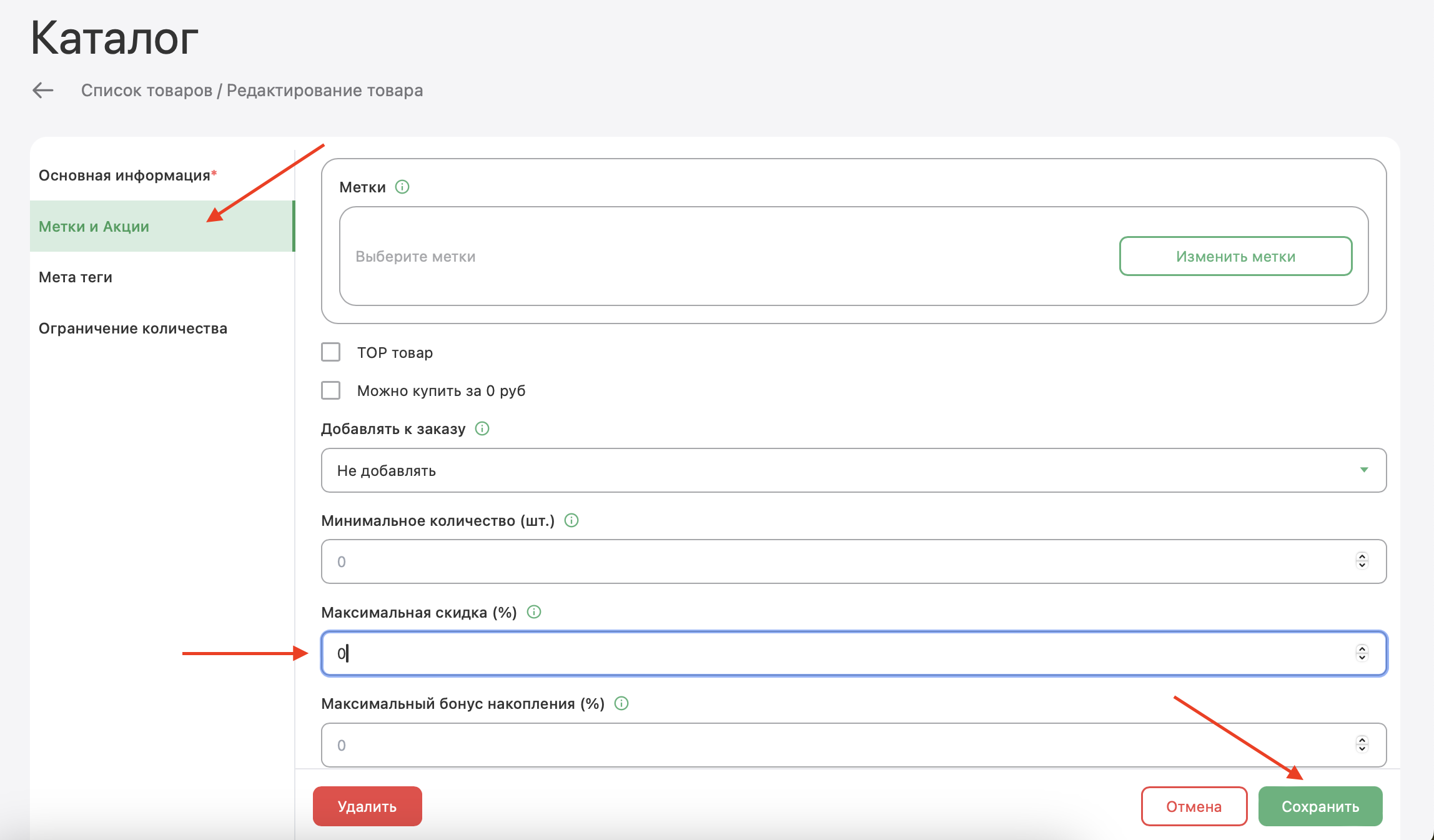Screen dimensions: 1434x840
Task: Enable the TOP товар checkbox
Action: (x=331, y=352)
